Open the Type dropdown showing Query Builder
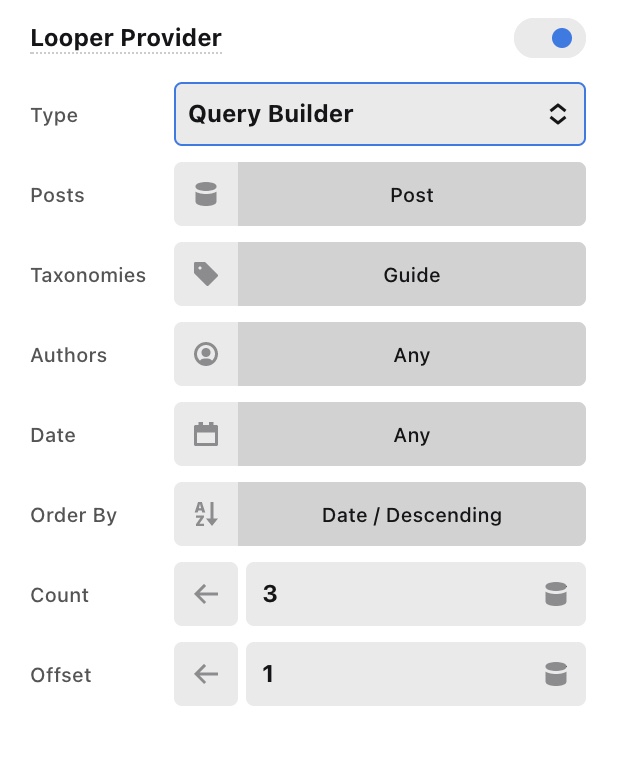 point(380,114)
